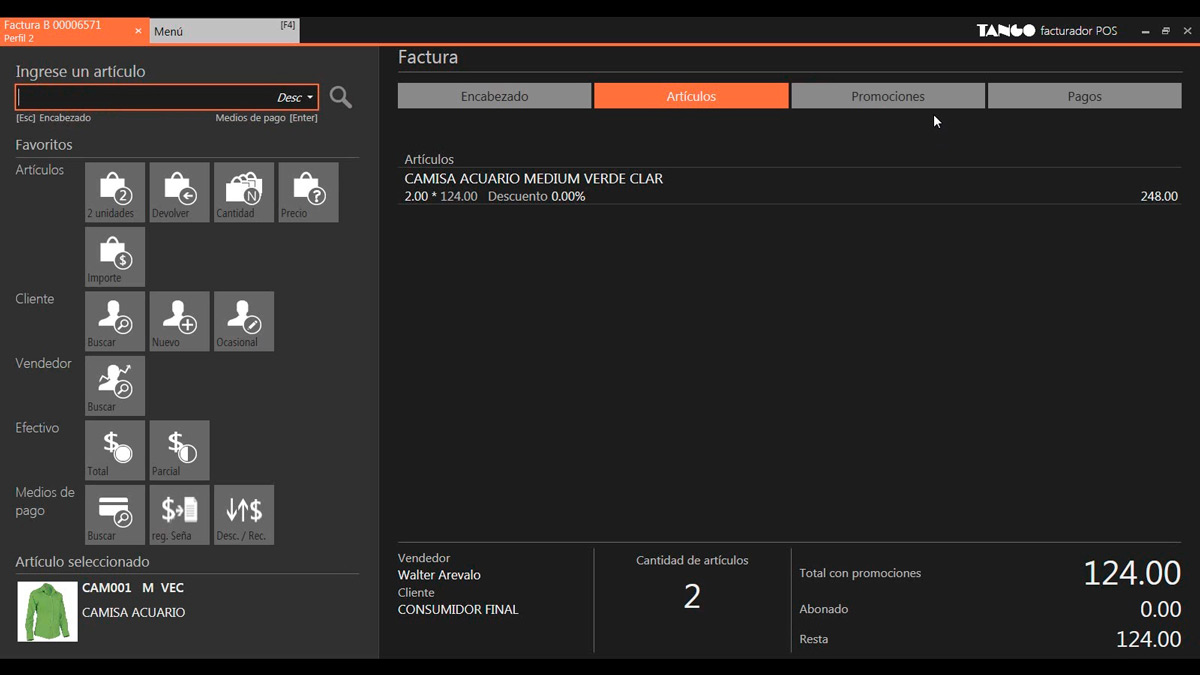This screenshot has height=675, width=1200.
Task: Expand the Desc search type dropdown
Action: [296, 98]
